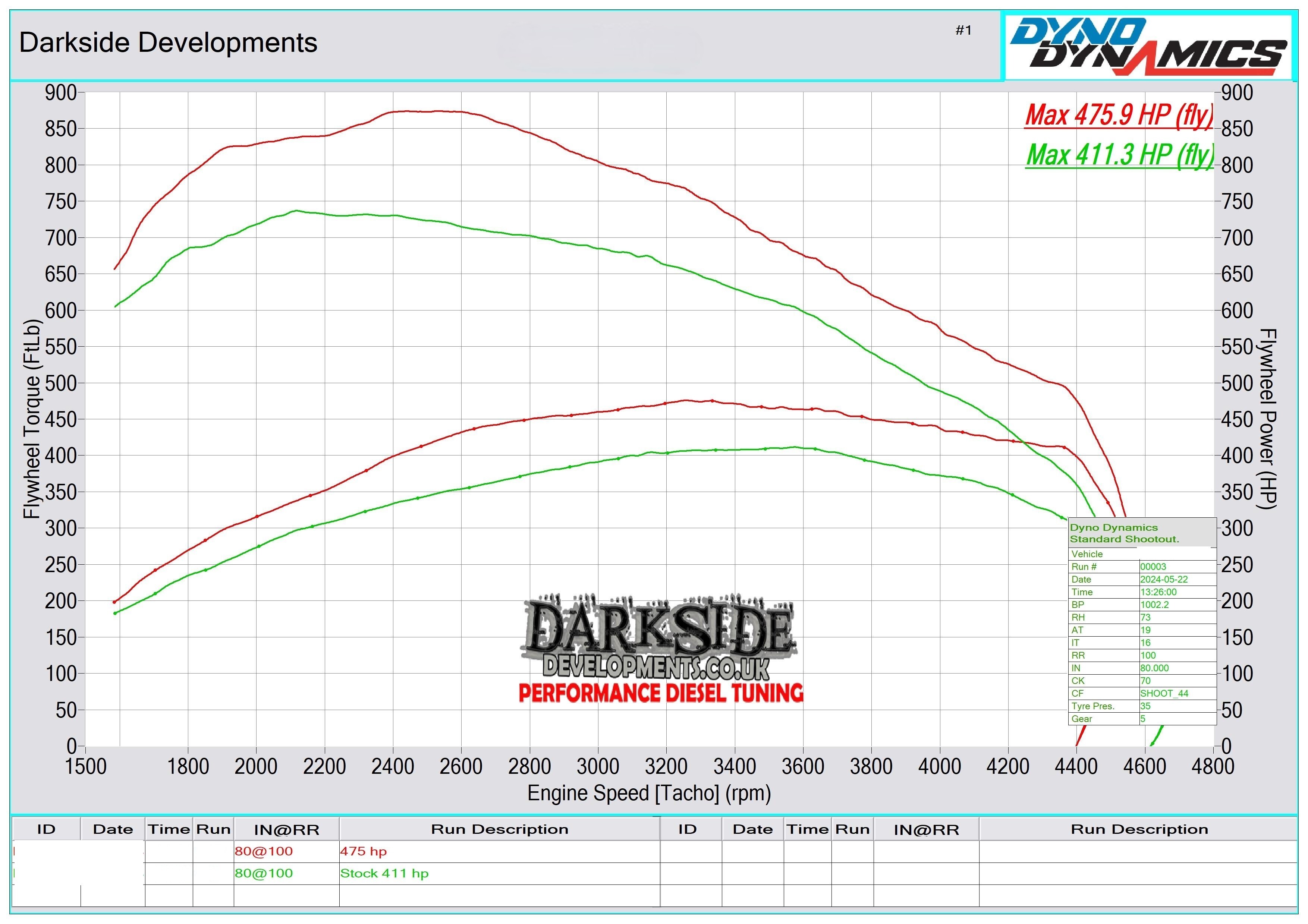This screenshot has width=1308, height=924.
Task: Click the peak of the green torque curve
Action: (x=296, y=211)
